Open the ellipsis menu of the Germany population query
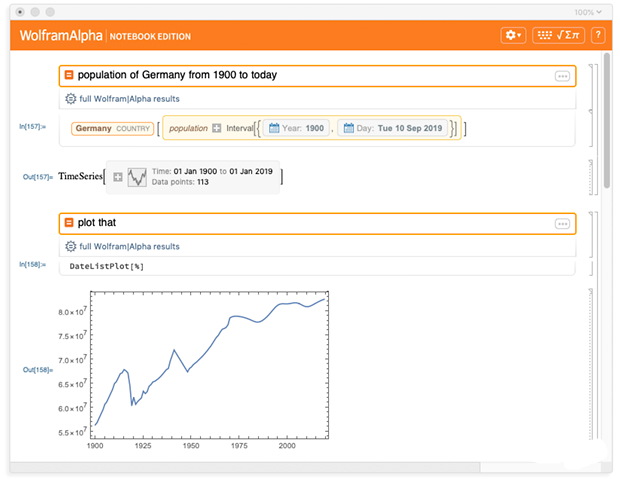Screen dimensions: 620x479 click(x=562, y=76)
